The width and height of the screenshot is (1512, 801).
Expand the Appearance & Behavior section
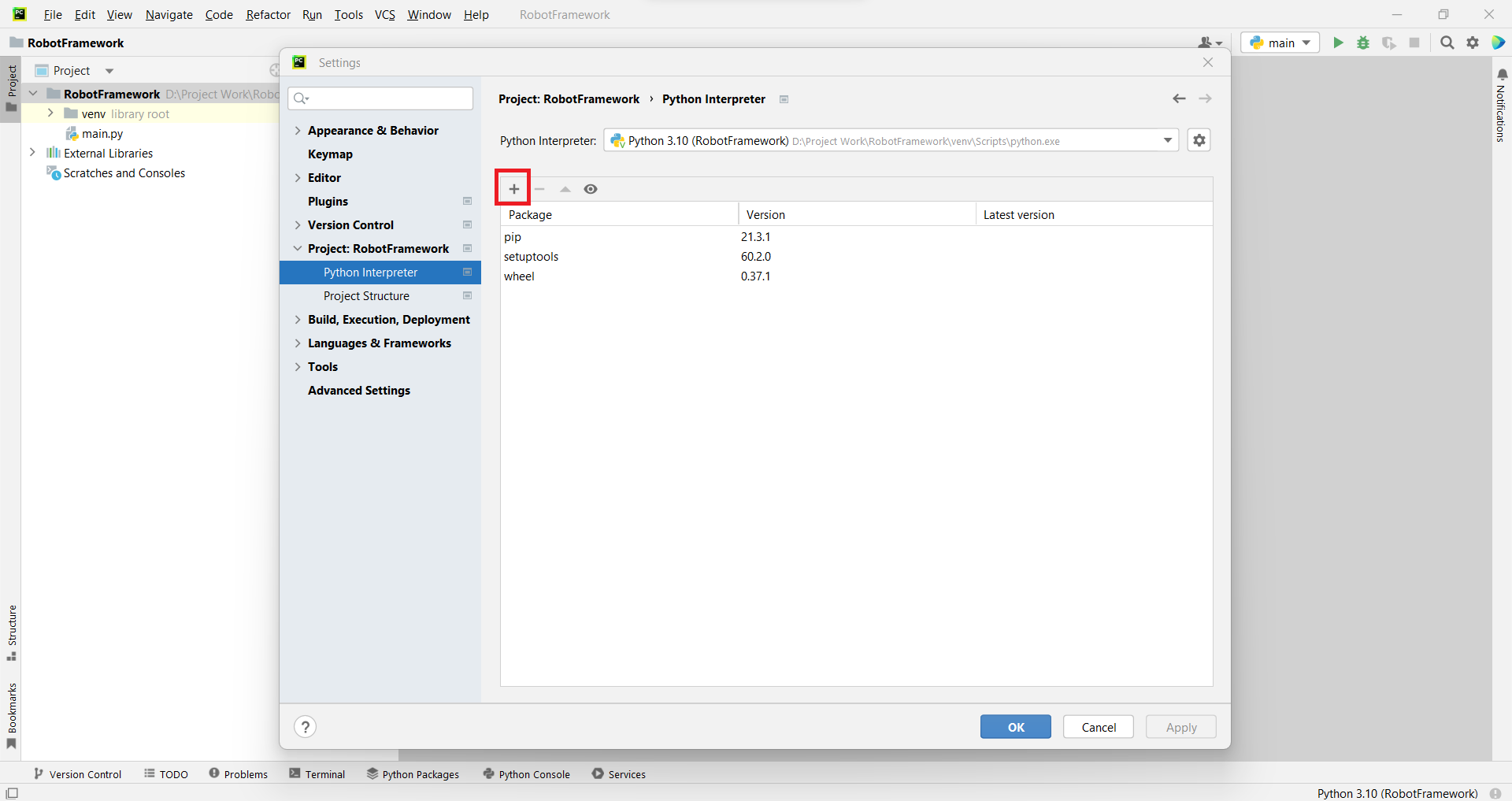click(x=298, y=130)
